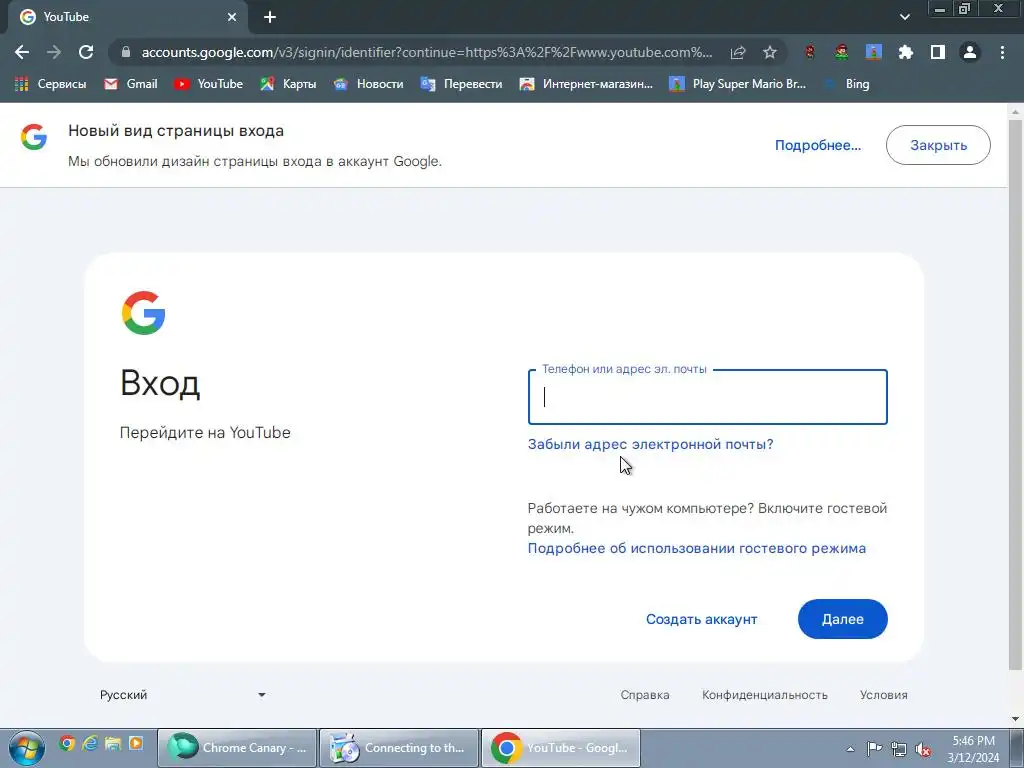This screenshot has height=768, width=1024.
Task: Open the Условия footer link
Action: (884, 695)
